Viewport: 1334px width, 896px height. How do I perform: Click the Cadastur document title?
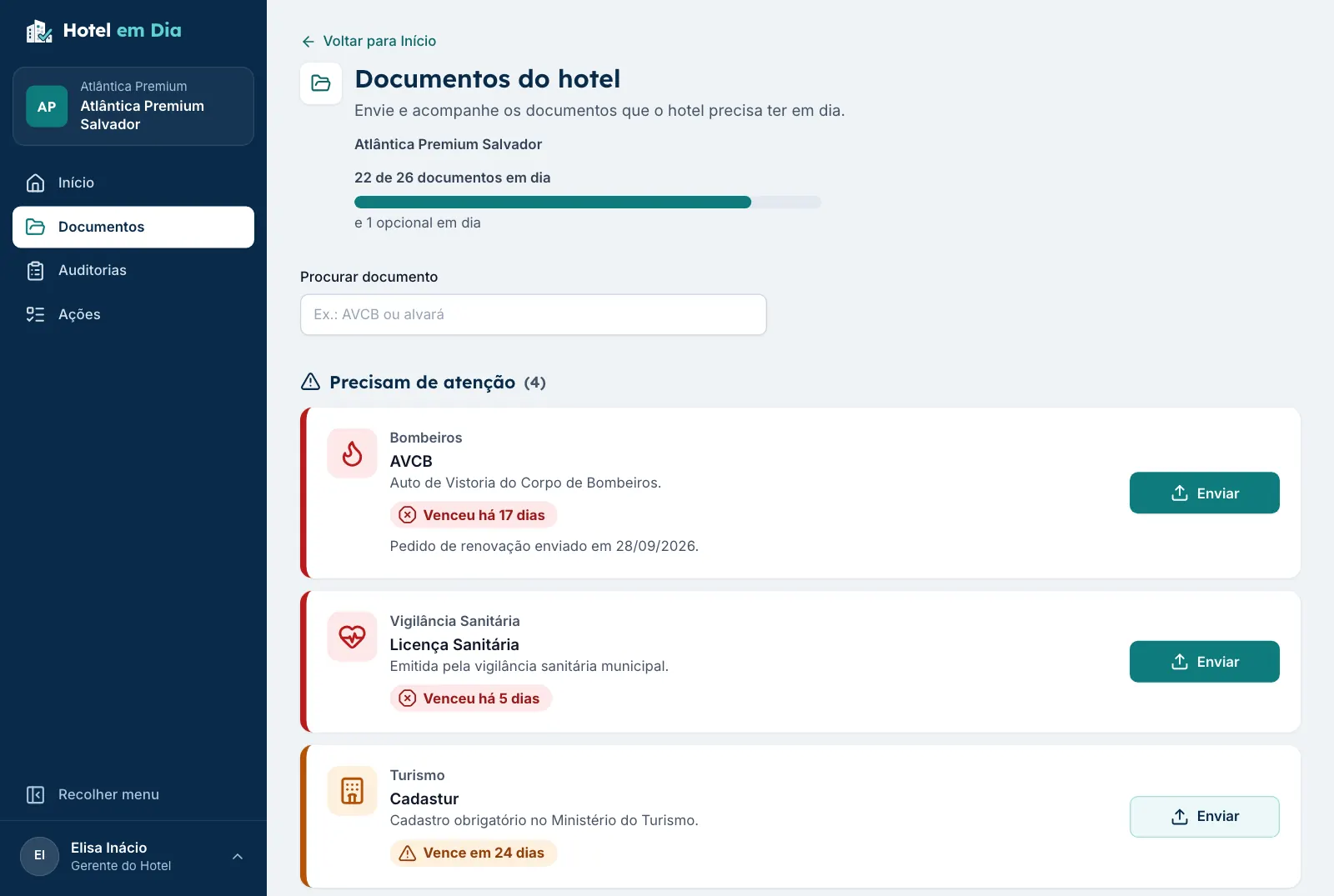424,798
